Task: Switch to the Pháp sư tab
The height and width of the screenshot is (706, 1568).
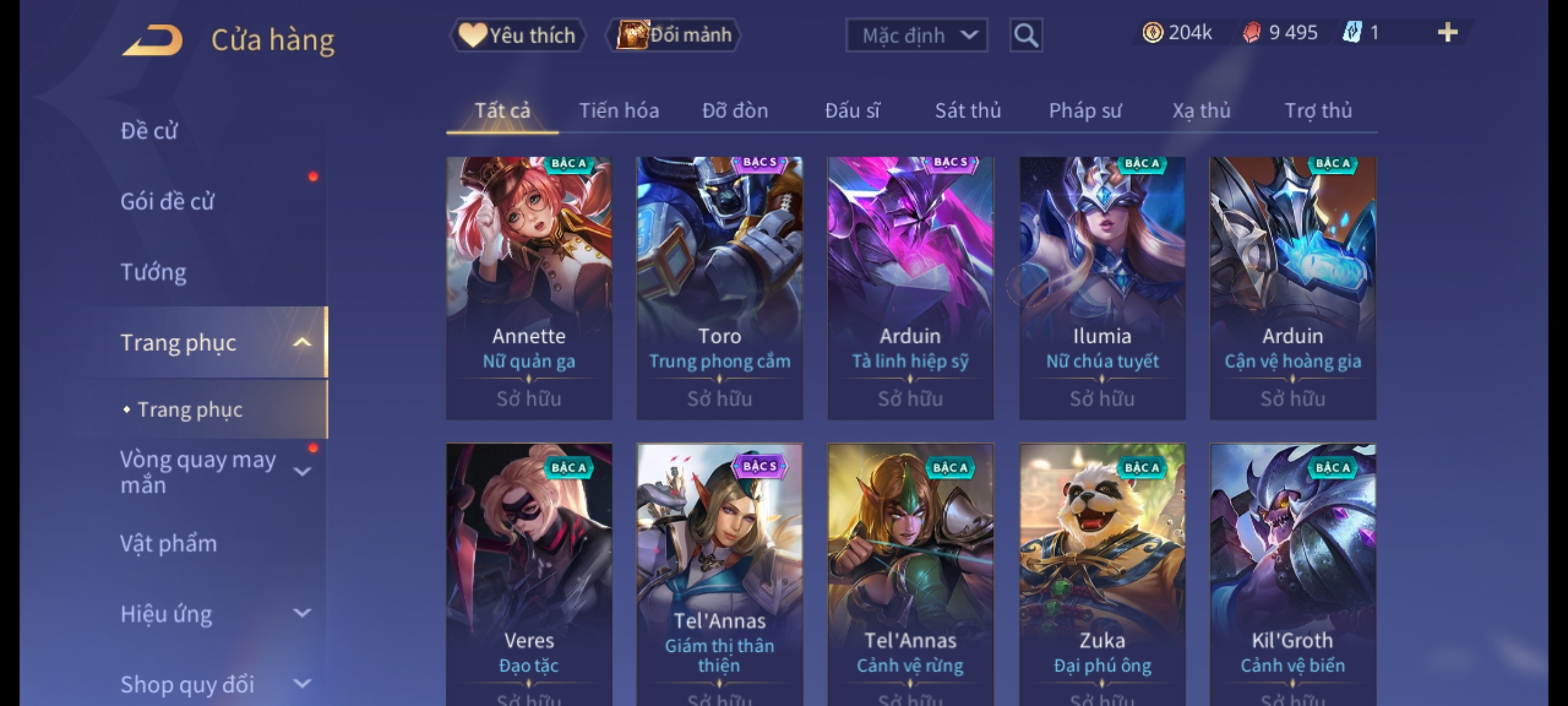Action: 1085,110
